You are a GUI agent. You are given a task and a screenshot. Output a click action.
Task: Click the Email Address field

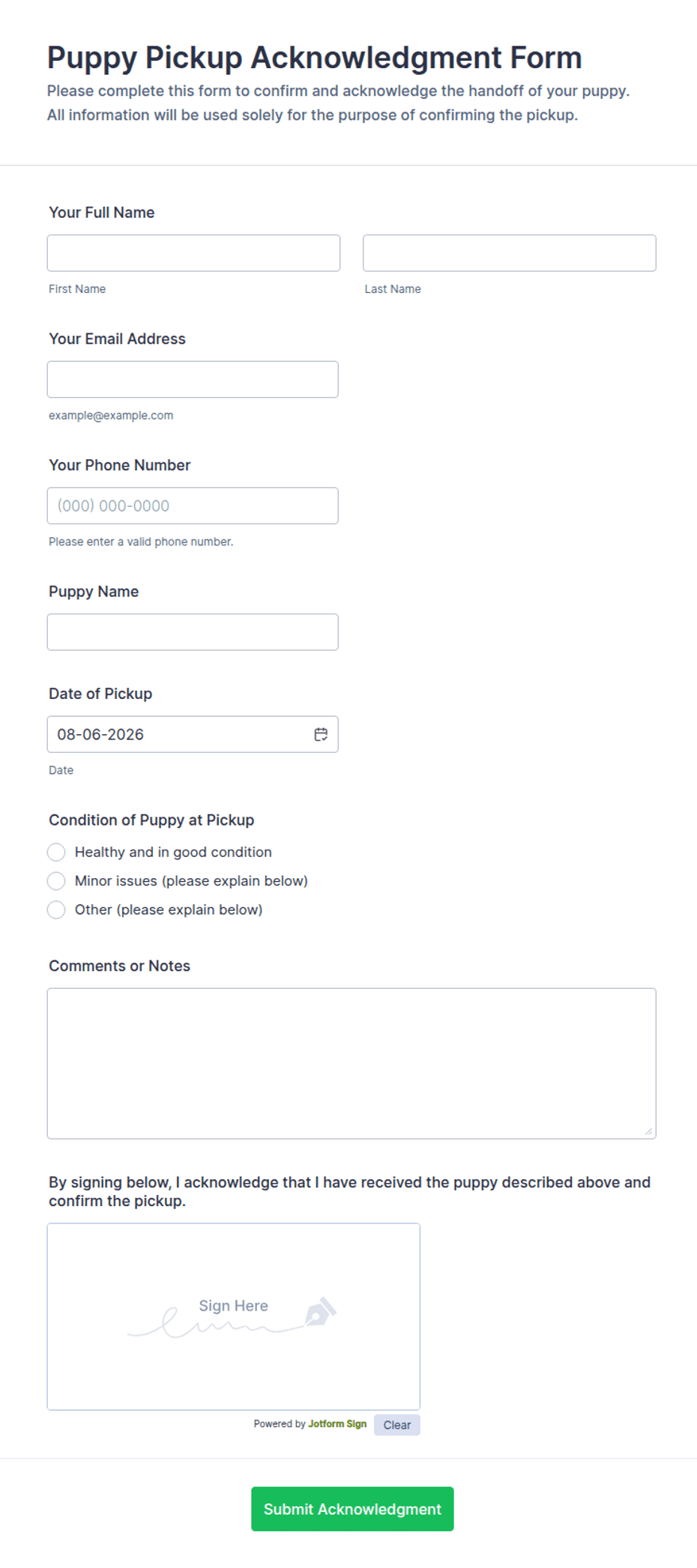pos(193,379)
